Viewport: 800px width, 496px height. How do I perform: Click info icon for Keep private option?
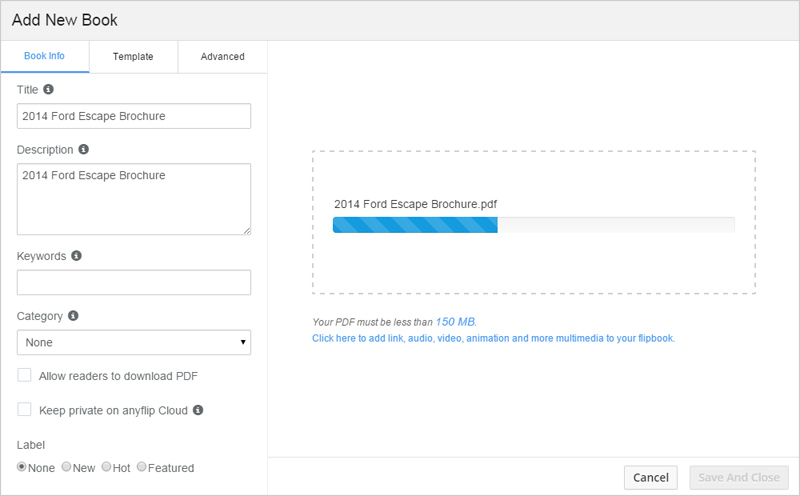(198, 409)
